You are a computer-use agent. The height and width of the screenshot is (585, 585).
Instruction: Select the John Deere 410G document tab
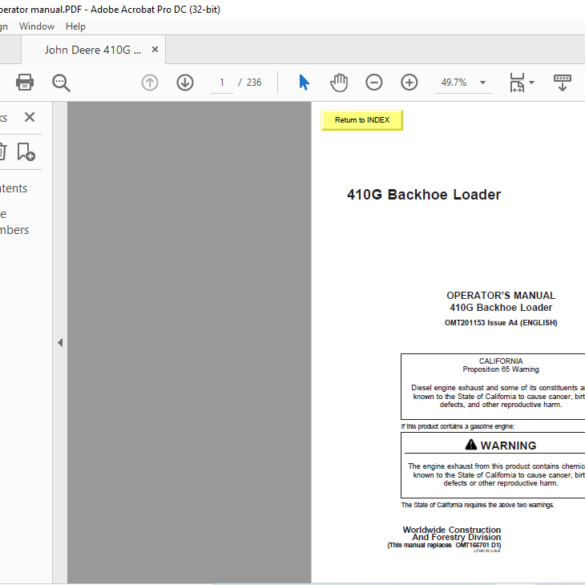click(x=93, y=50)
